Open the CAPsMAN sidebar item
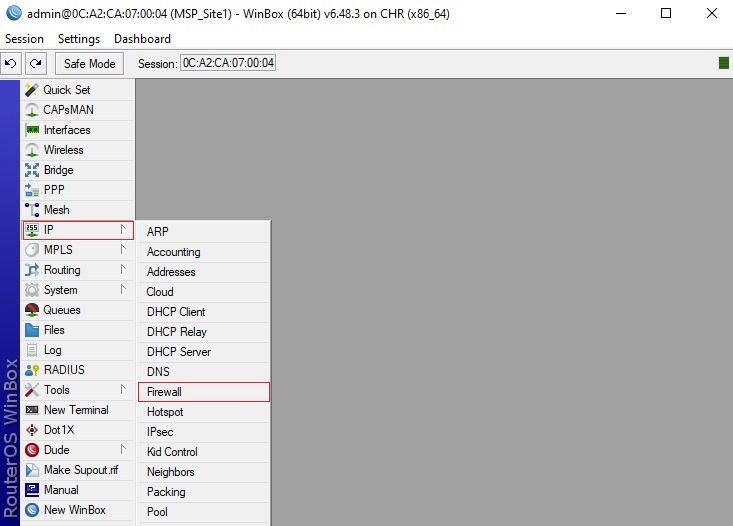This screenshot has width=733, height=526. point(68,110)
